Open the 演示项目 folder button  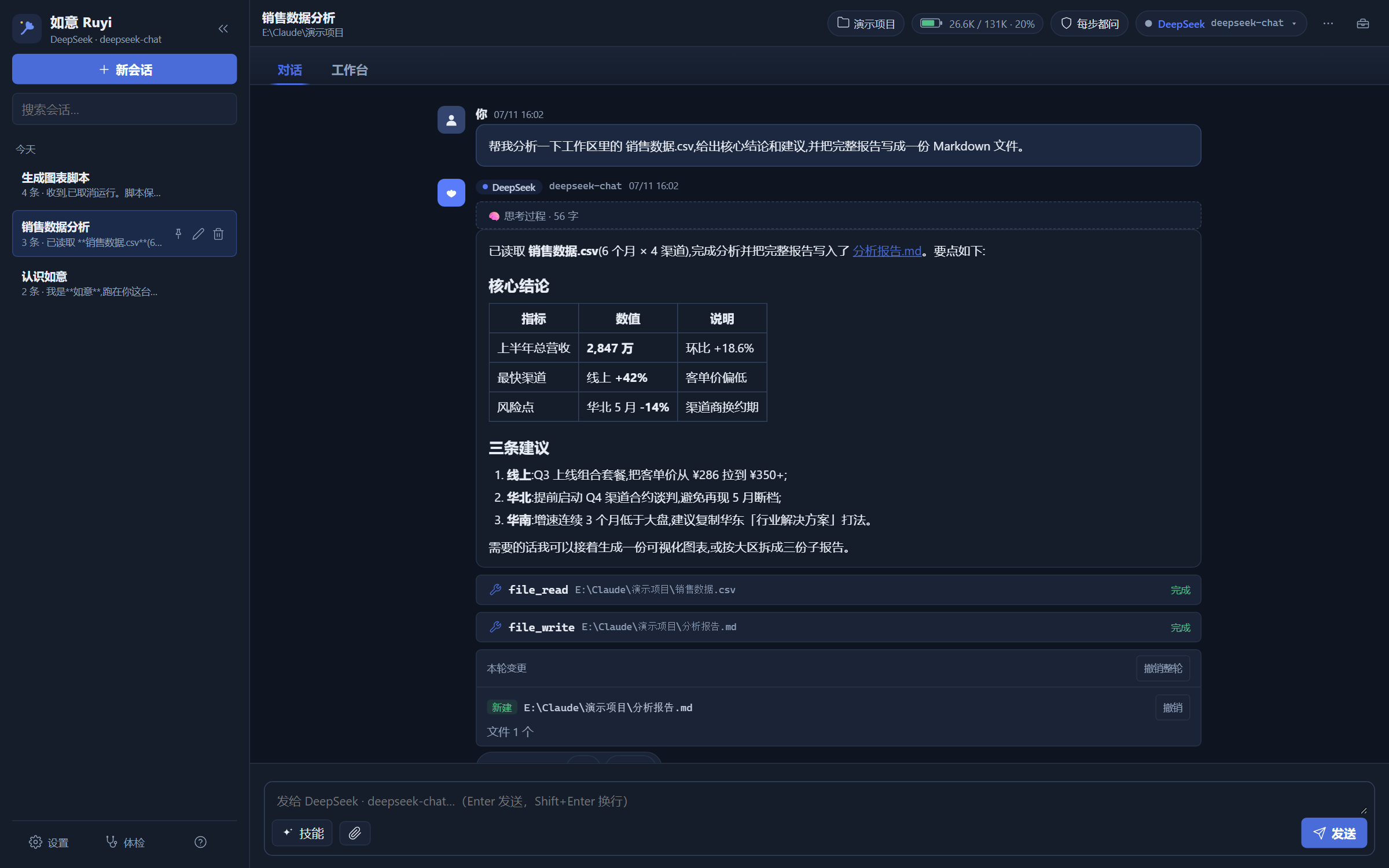tap(865, 24)
